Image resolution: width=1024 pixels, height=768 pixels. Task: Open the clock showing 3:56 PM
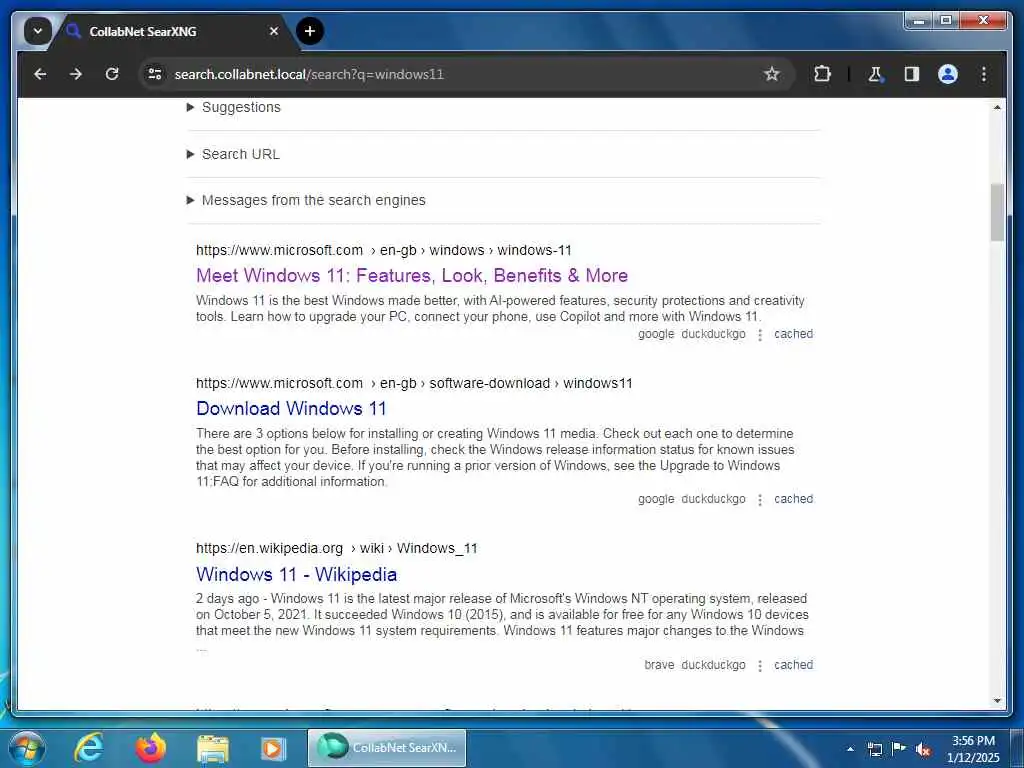(x=973, y=749)
